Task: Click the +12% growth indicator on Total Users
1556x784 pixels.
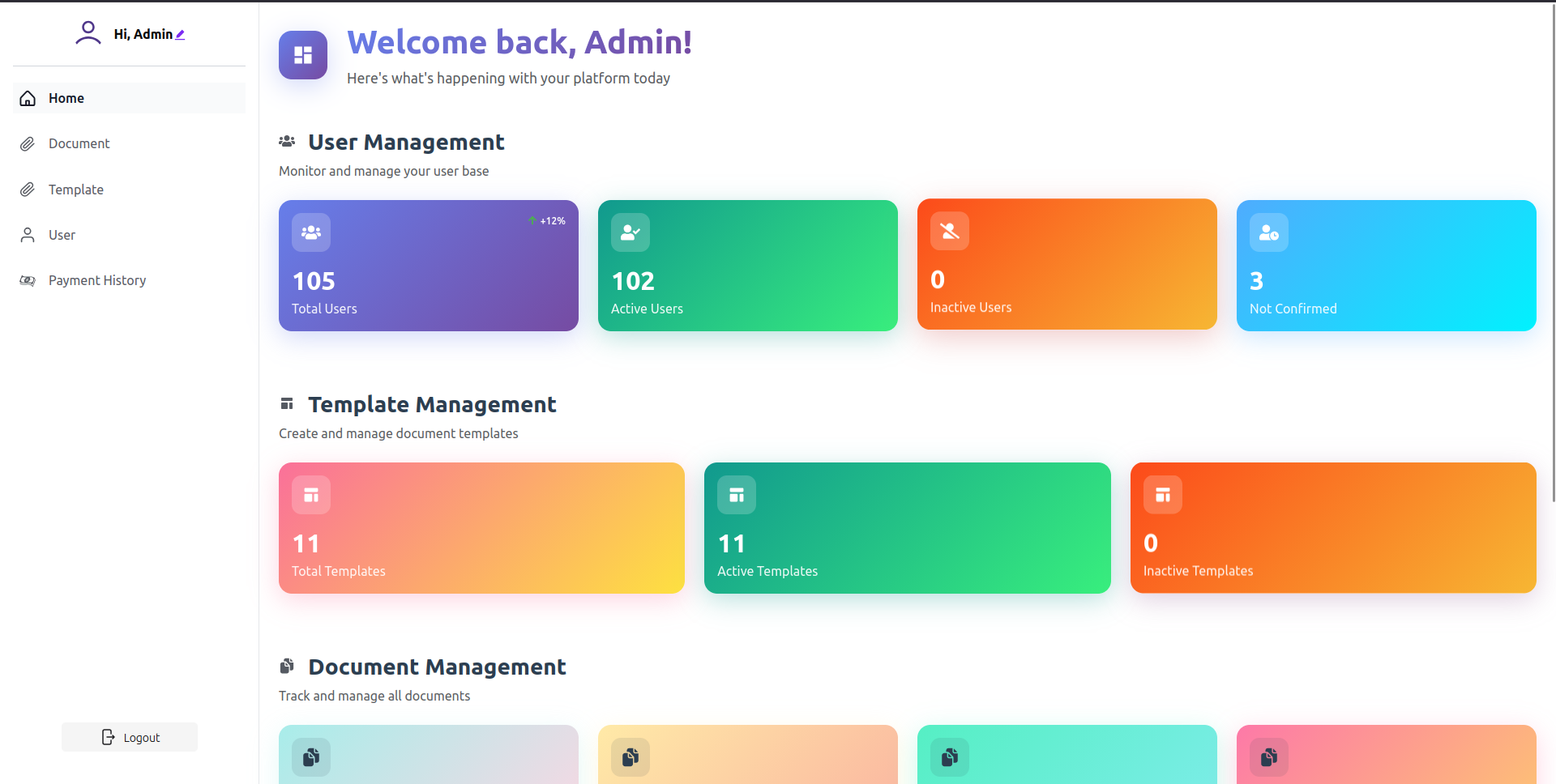Action: (x=547, y=221)
